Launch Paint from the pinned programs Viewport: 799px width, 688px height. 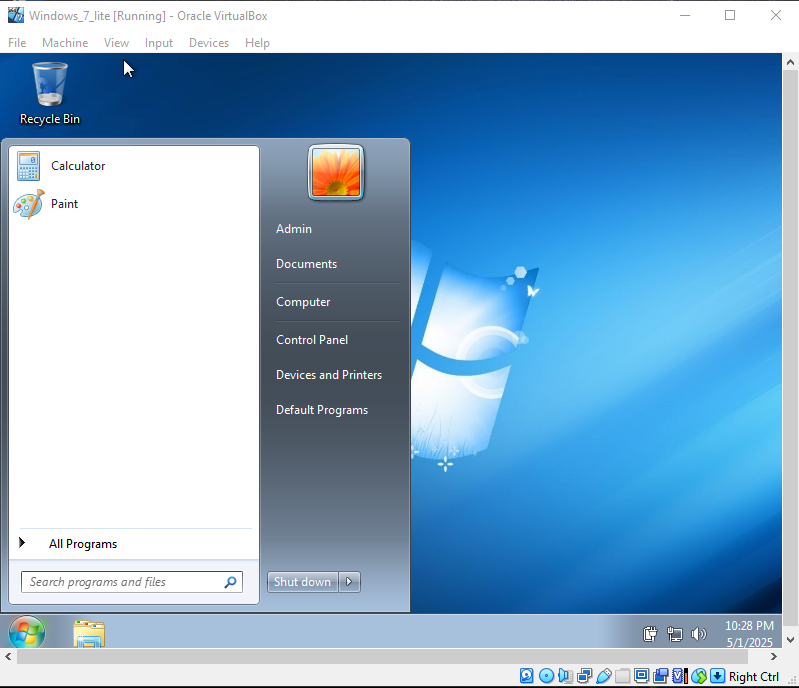(x=64, y=204)
